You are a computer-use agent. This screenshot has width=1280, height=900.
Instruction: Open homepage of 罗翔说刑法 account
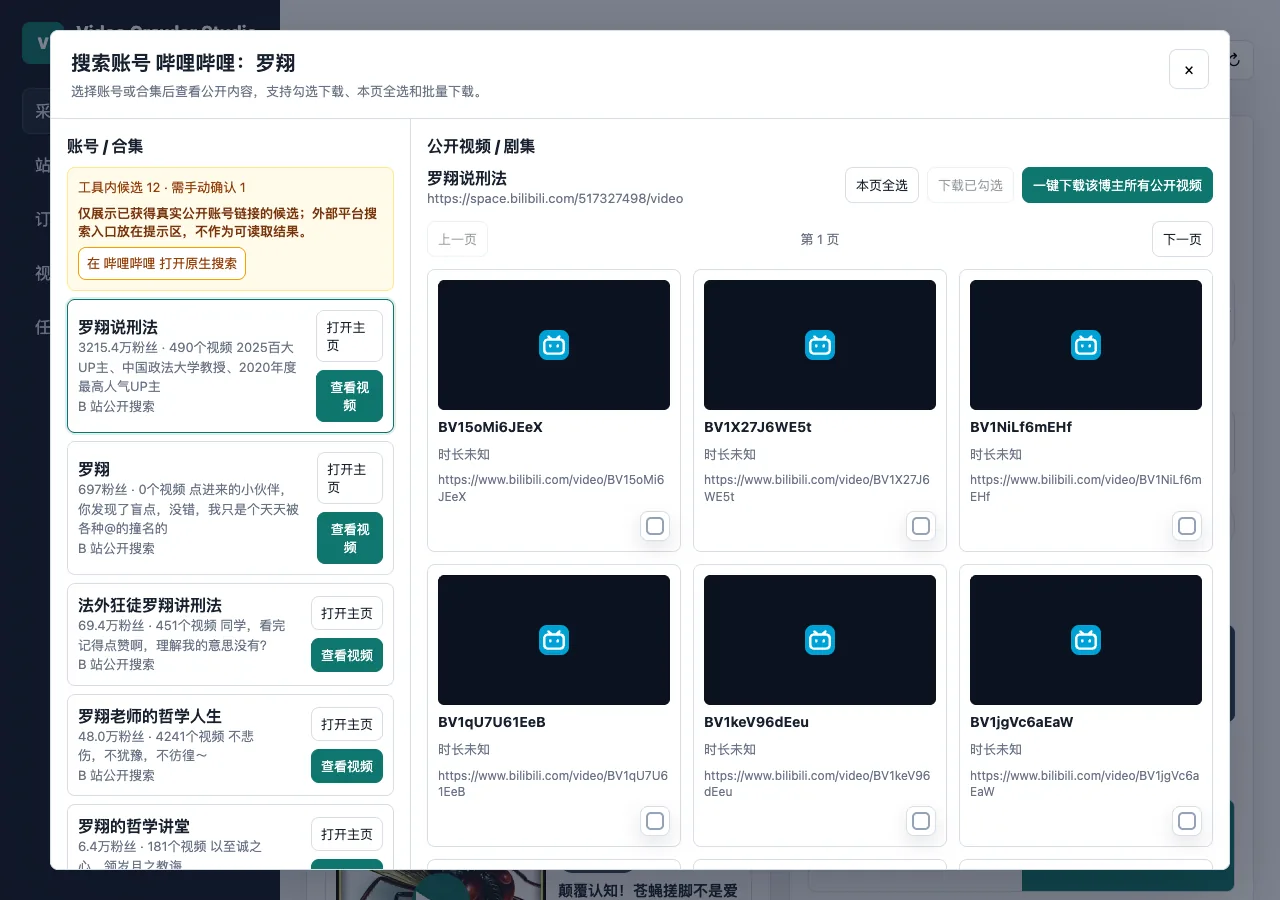349,336
